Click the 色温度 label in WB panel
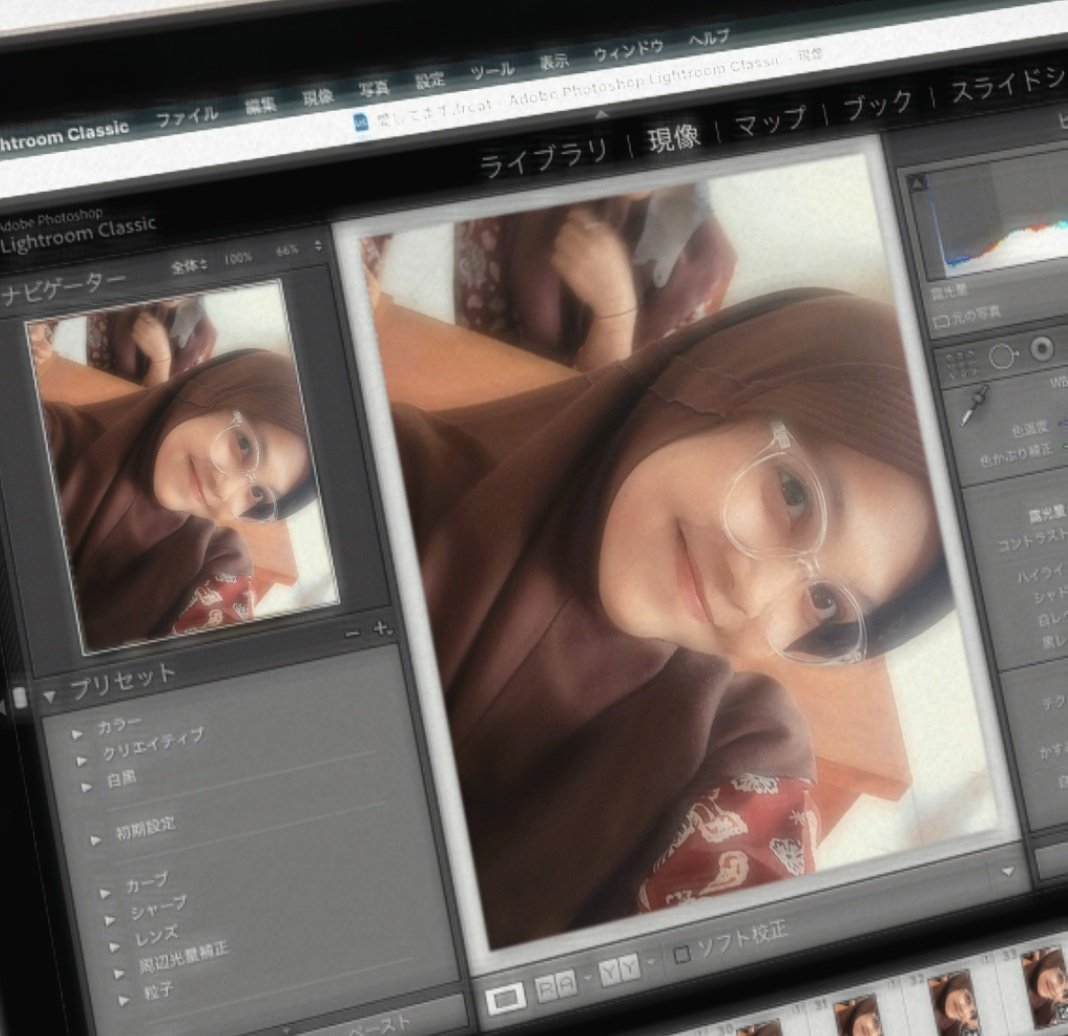 click(1029, 429)
